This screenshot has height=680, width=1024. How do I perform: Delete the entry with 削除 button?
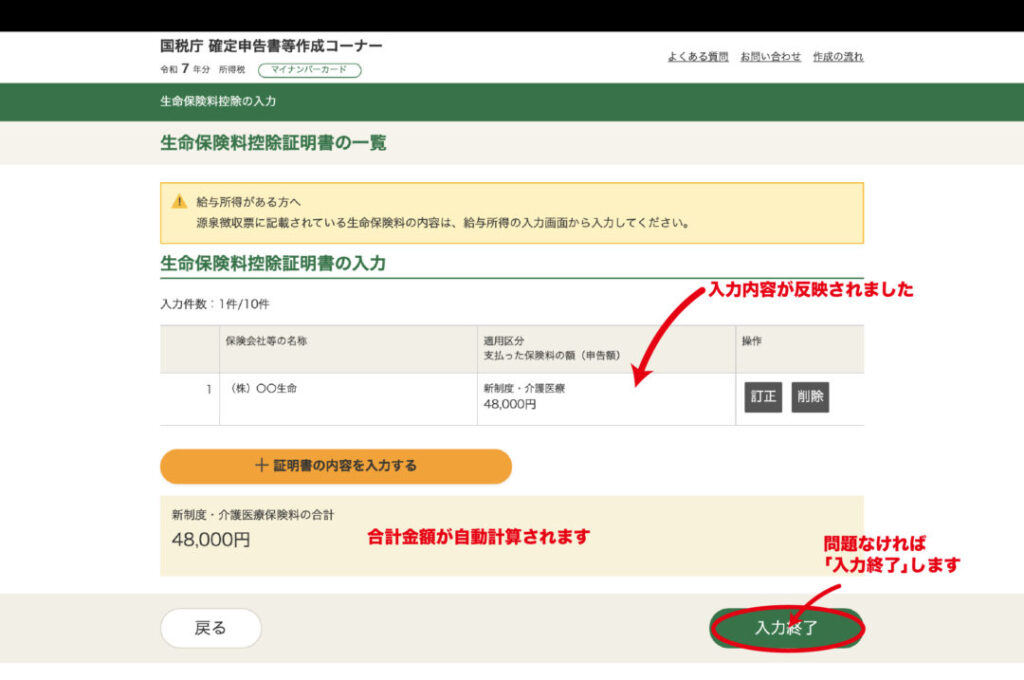[x=810, y=397]
